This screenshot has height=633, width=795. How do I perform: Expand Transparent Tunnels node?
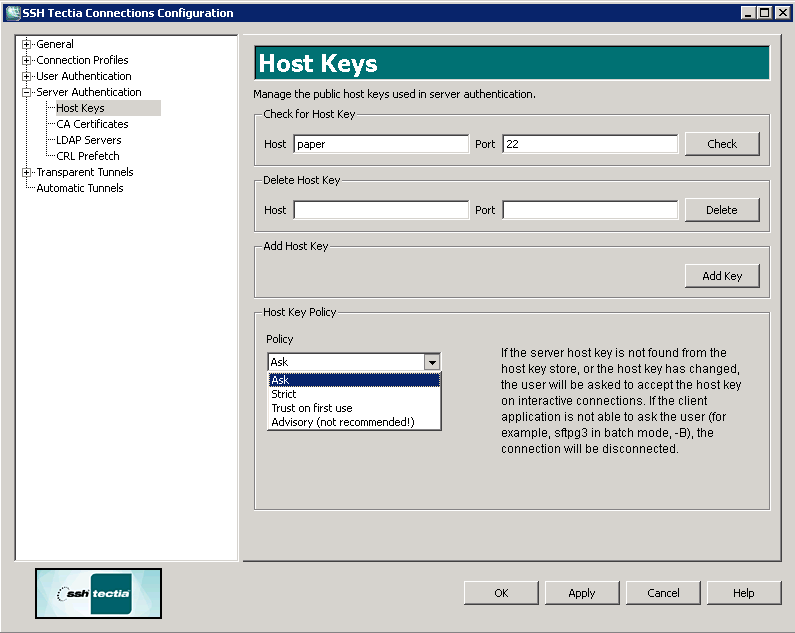pos(26,172)
